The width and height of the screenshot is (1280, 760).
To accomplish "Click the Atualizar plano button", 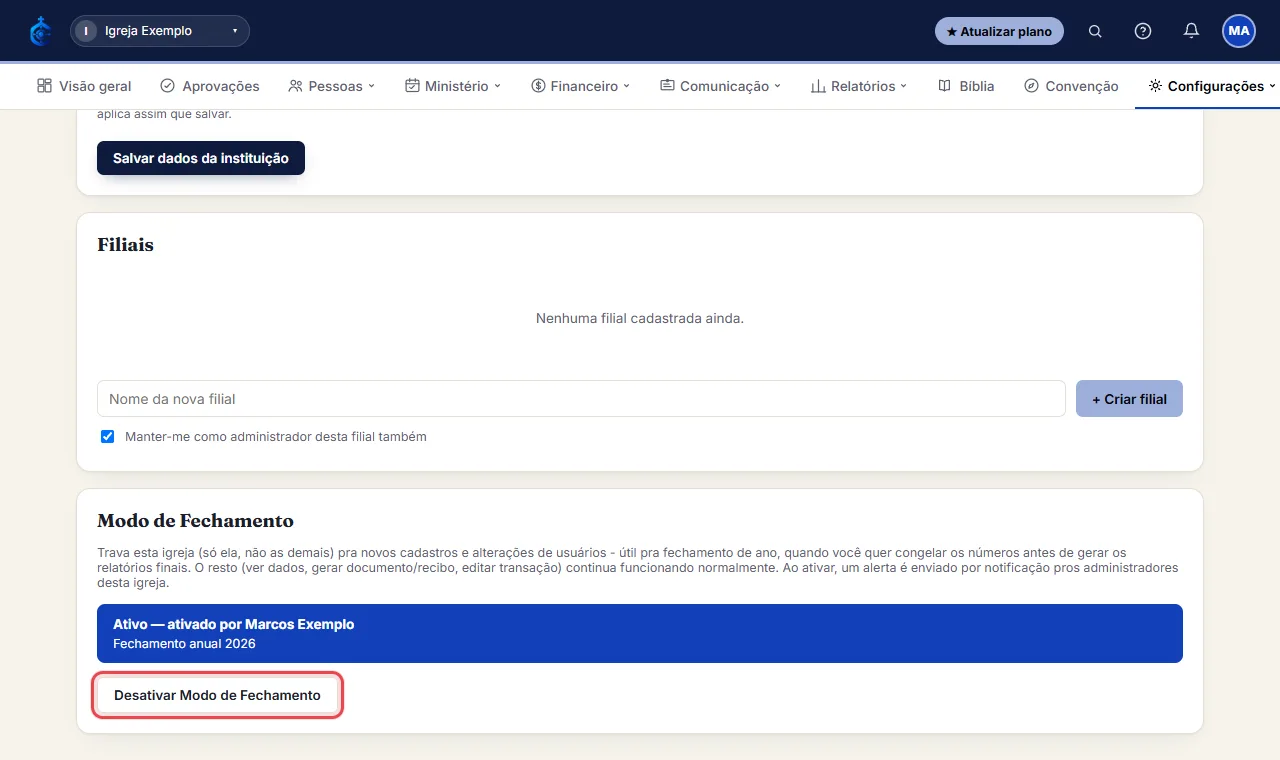I will tap(999, 31).
